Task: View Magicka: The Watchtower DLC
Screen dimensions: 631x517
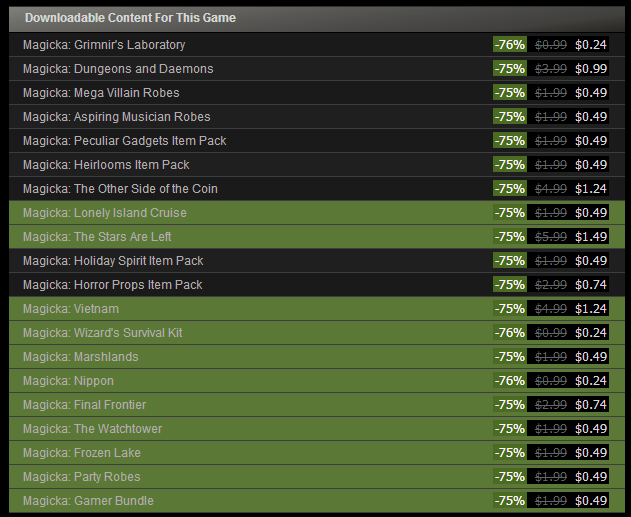Action: coord(317,429)
